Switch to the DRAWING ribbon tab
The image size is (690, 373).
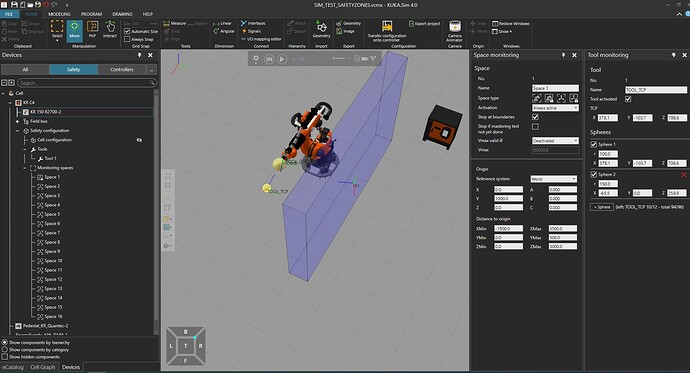(122, 14)
